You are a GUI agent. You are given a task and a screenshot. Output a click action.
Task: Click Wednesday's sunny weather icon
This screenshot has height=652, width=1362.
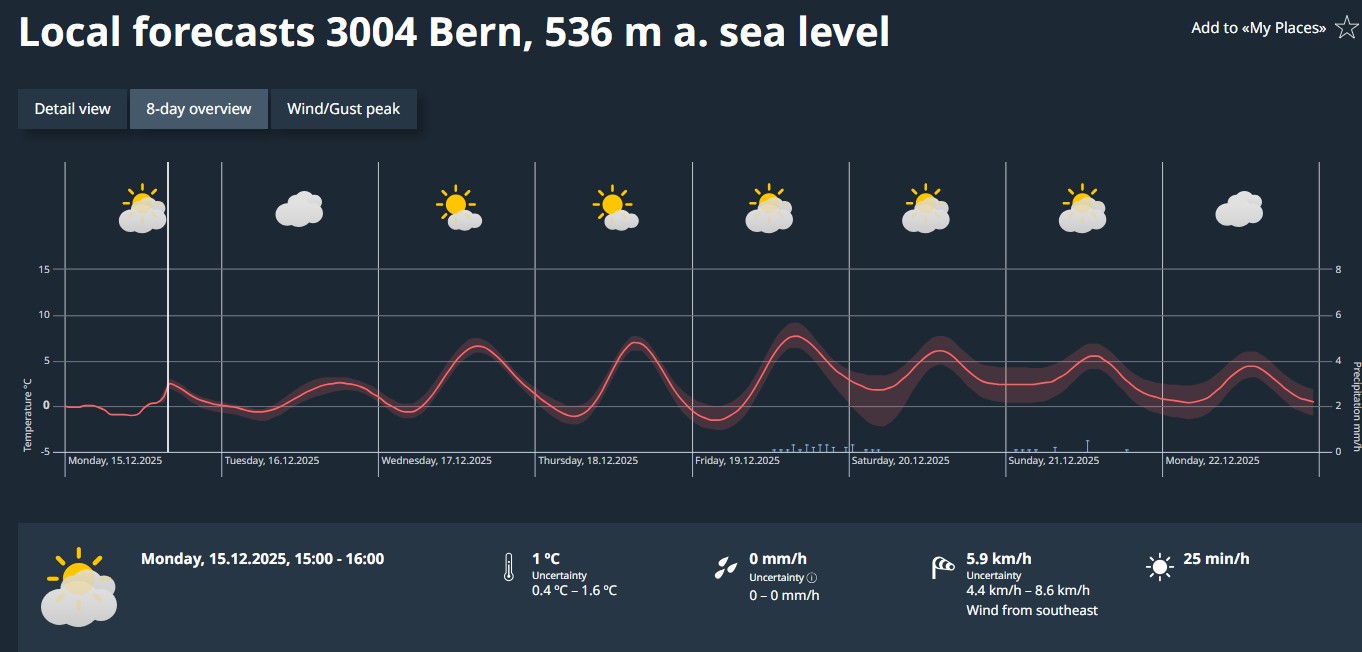coord(457,208)
